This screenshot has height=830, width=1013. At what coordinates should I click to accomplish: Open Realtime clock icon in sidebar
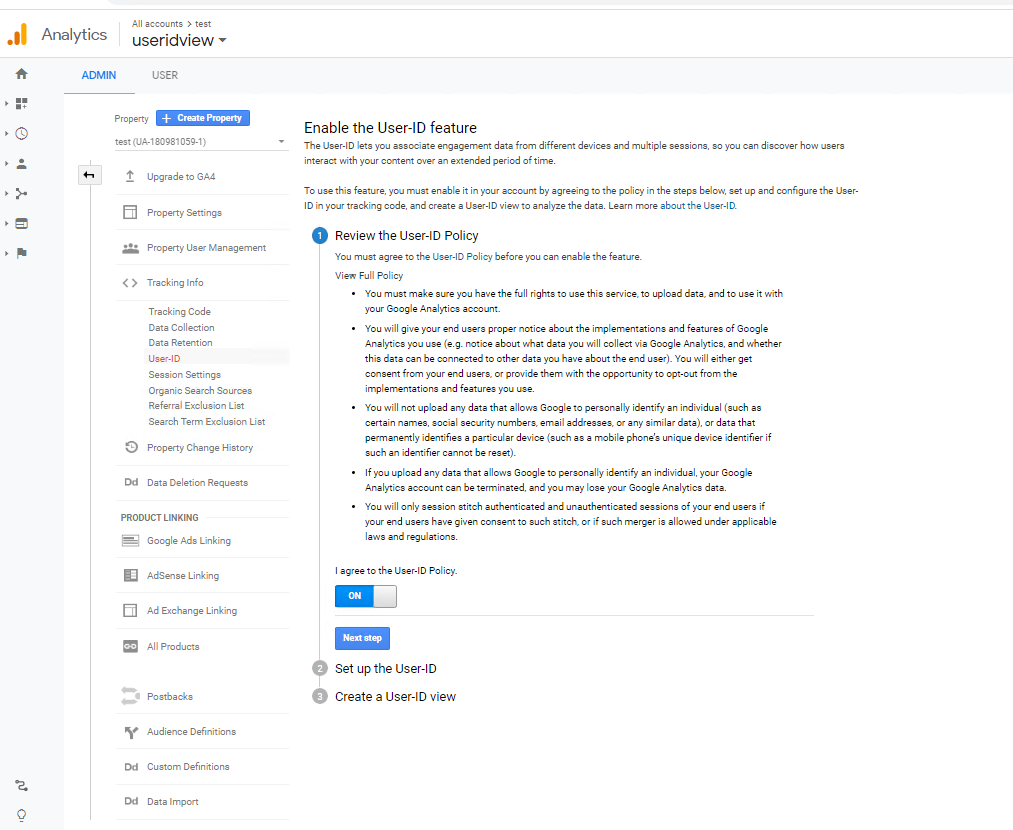click(x=21, y=134)
